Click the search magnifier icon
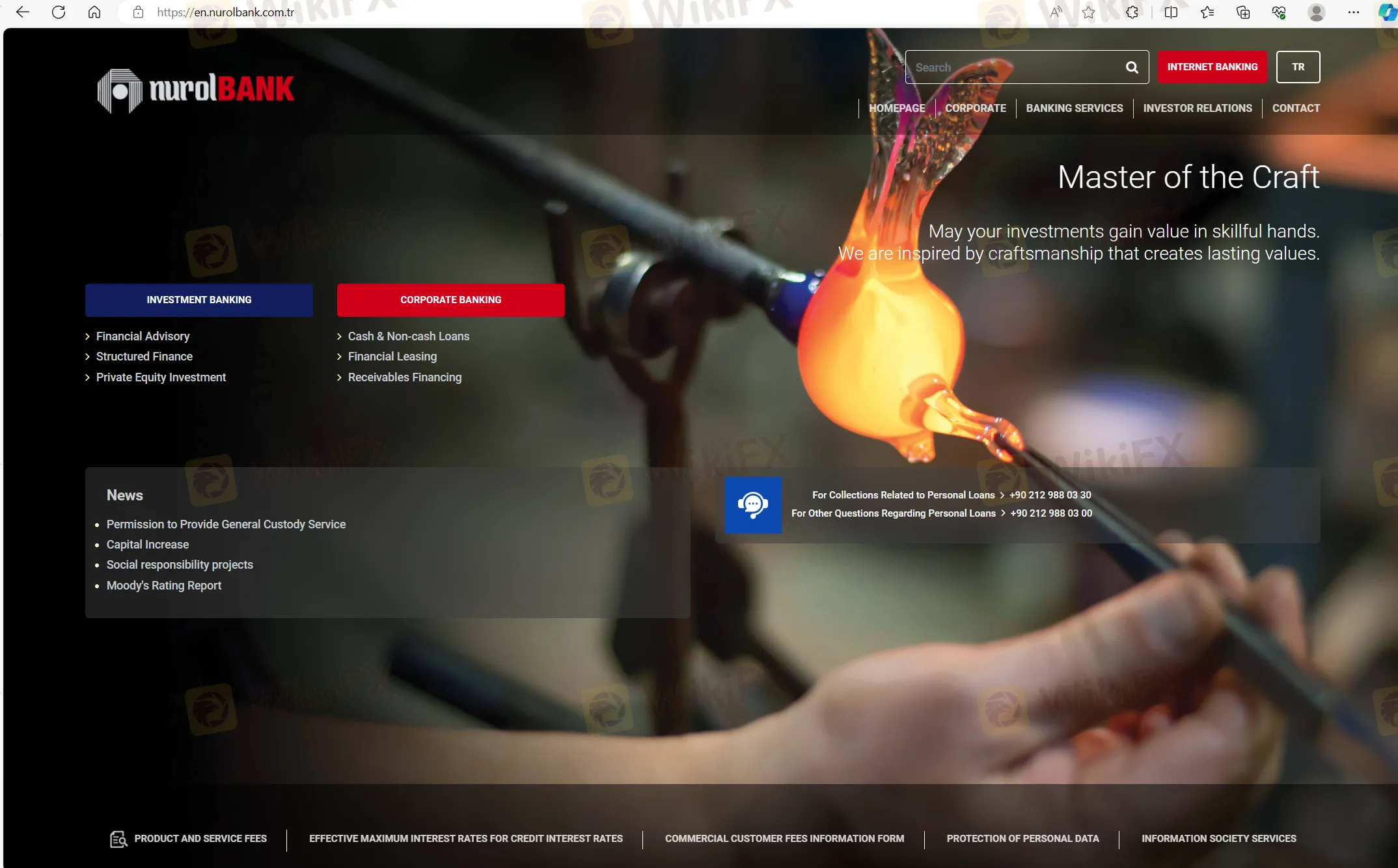 pos(1132,67)
